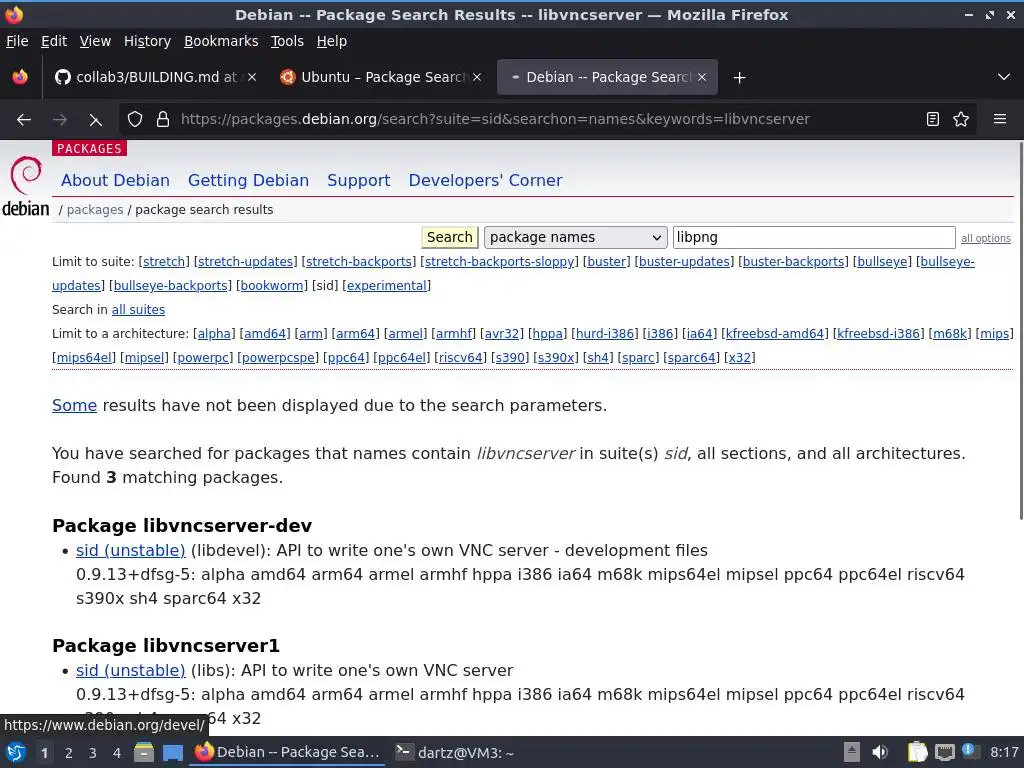Click the Search button

pos(449,237)
